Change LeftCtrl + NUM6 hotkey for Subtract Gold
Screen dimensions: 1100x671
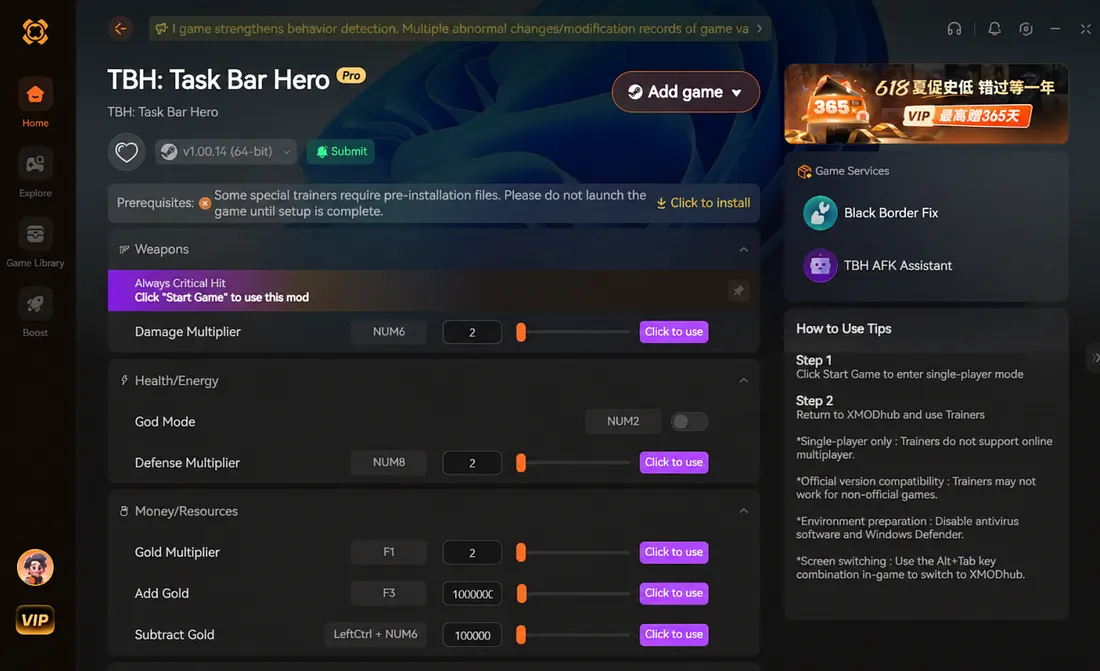point(375,635)
